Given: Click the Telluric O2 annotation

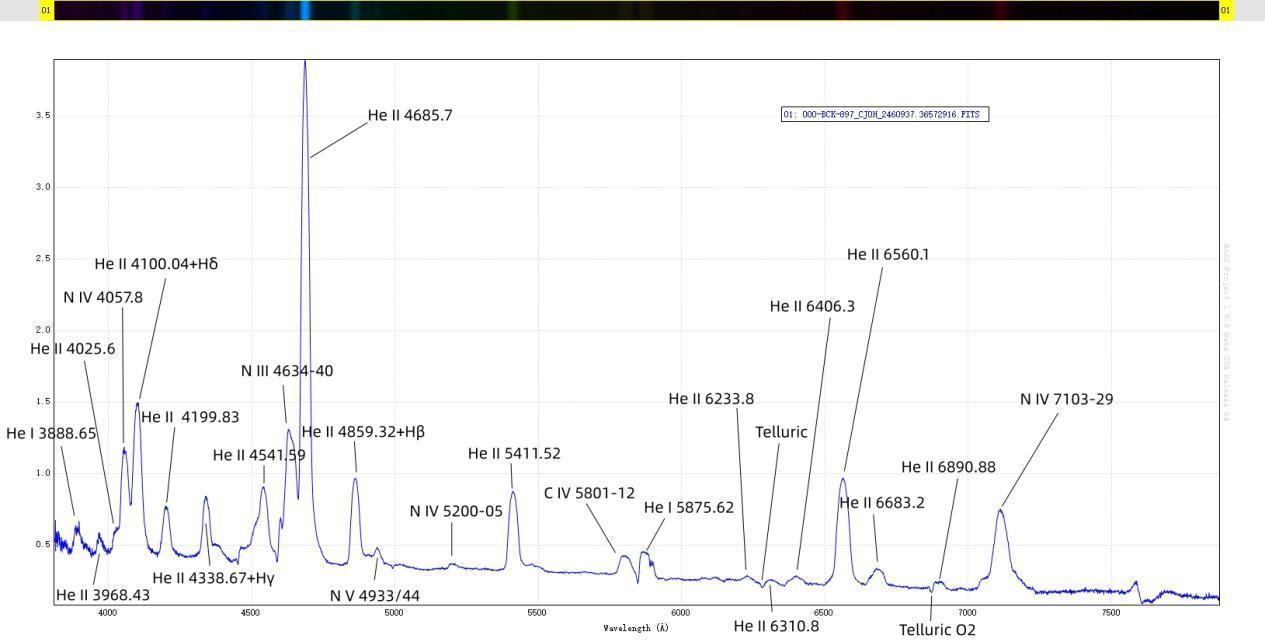Looking at the screenshot, I should [x=936, y=629].
